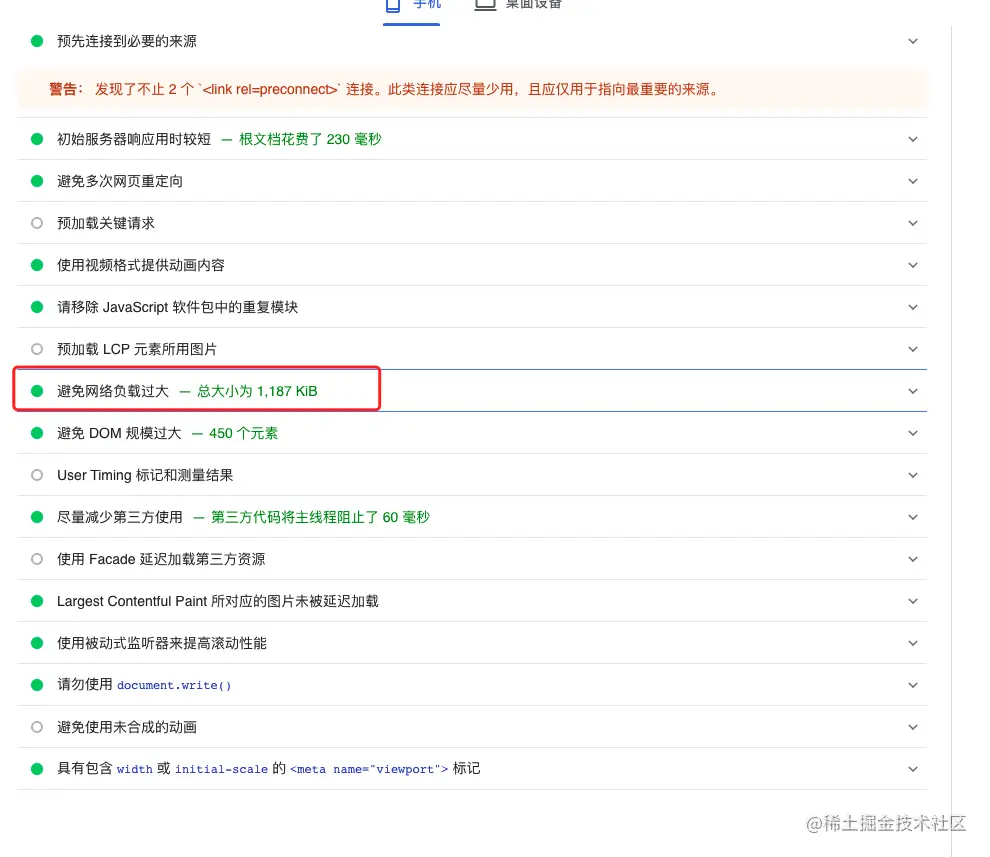990x857 pixels.
Task: Click green status dot for 避免 DOM 规模过大
Action: pos(37,433)
